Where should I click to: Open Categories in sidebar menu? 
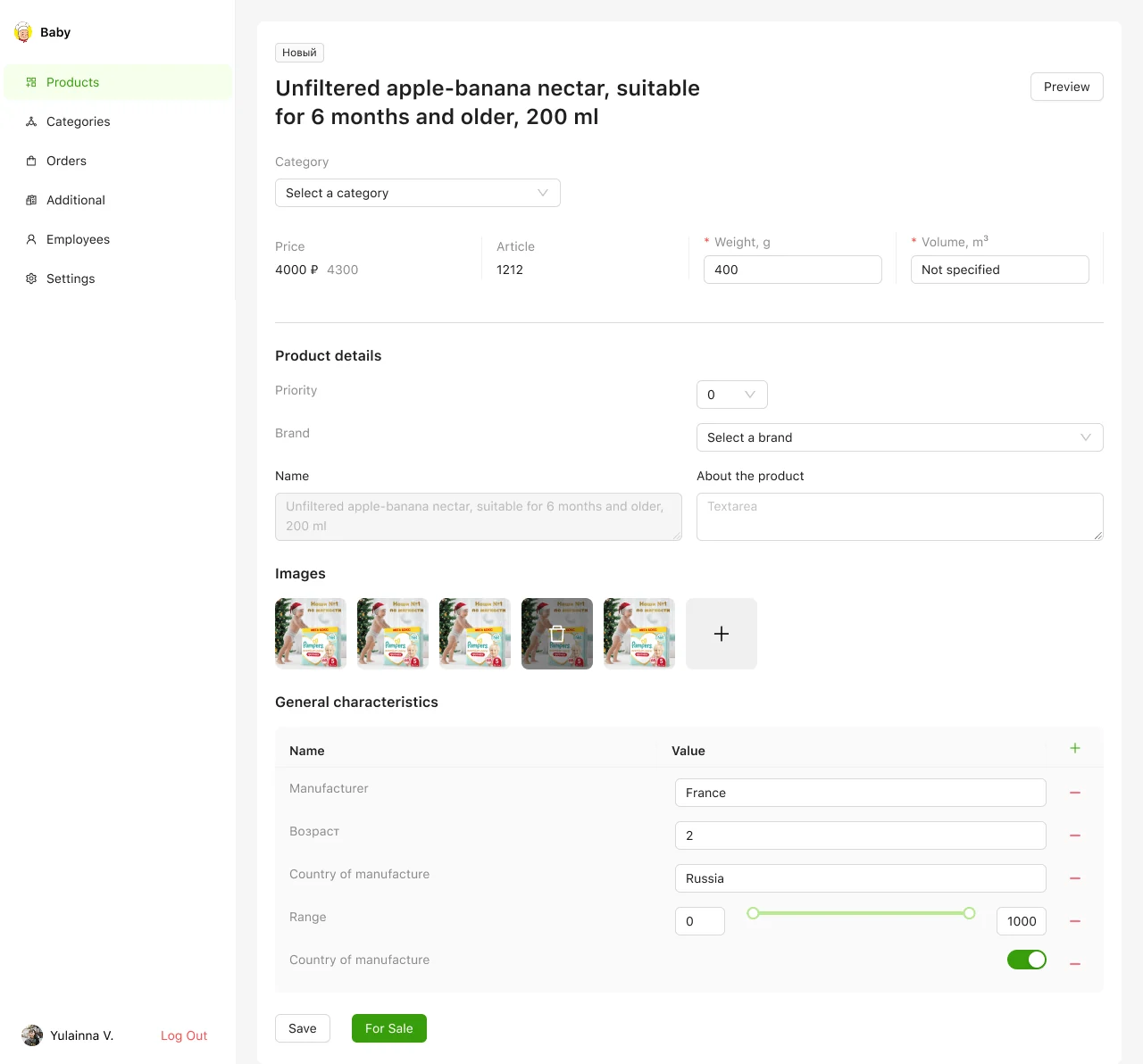[118, 121]
